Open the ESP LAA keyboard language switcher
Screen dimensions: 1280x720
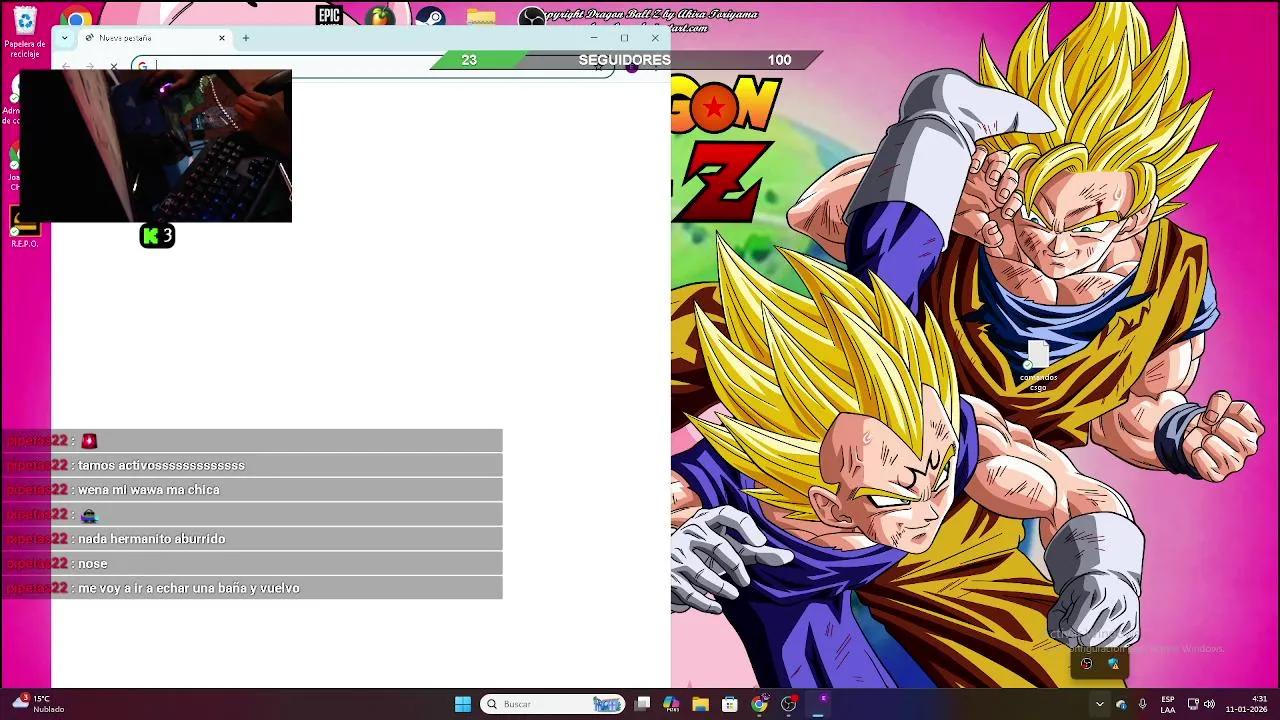(1168, 704)
